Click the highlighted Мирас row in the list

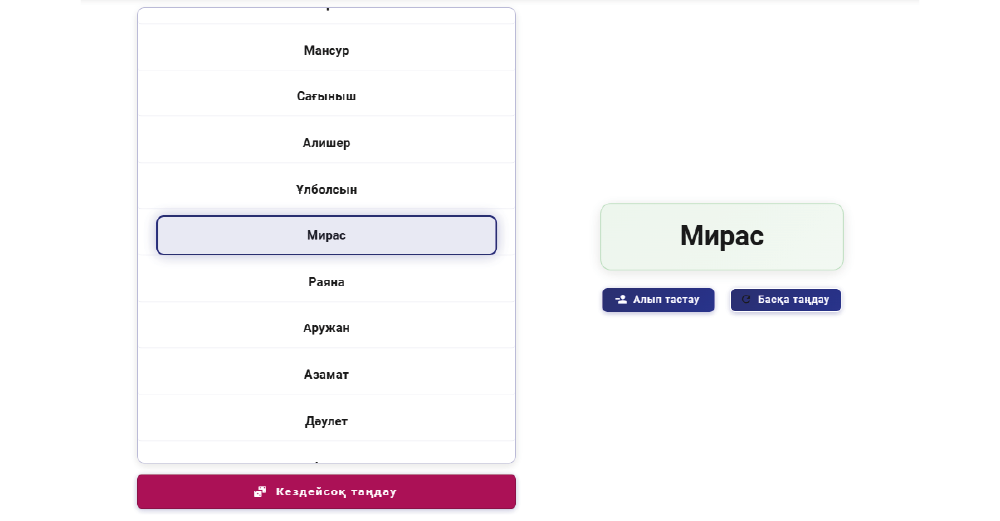[x=327, y=235]
